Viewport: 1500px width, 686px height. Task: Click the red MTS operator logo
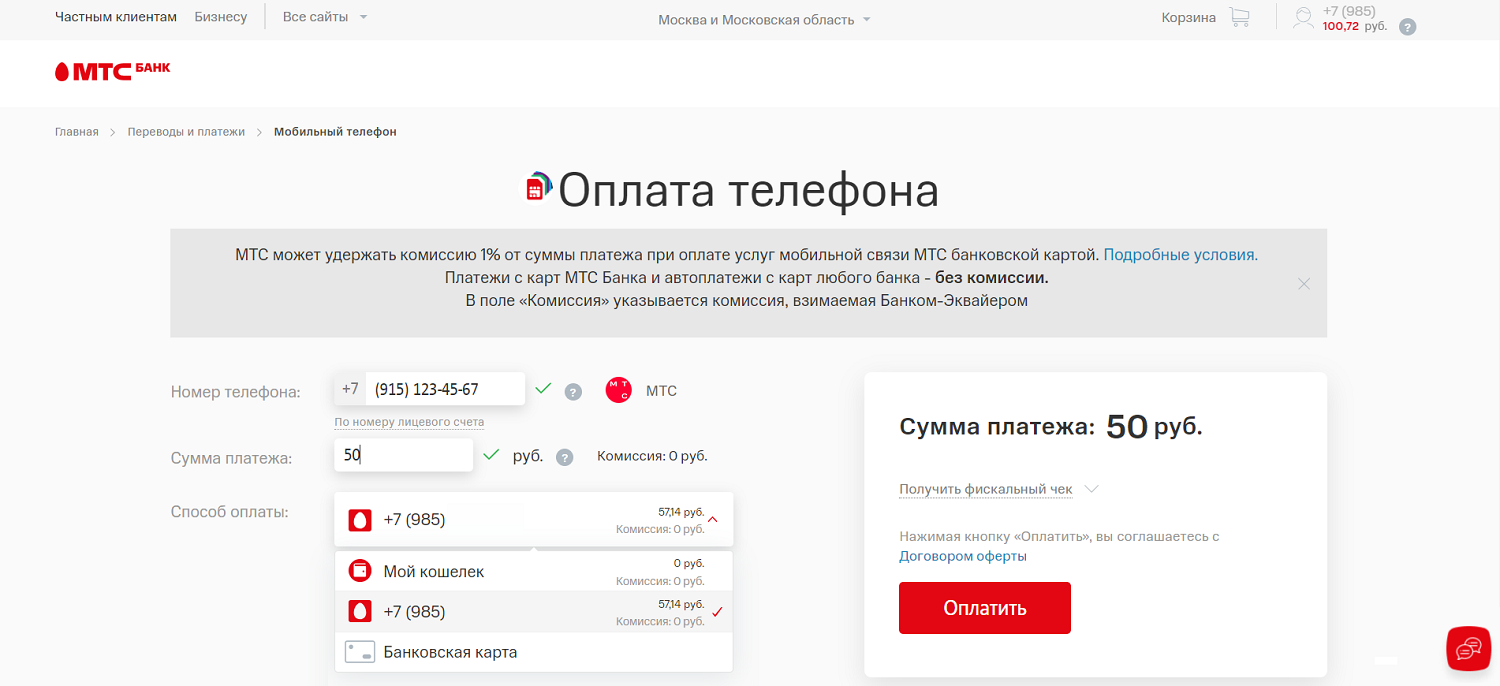tap(619, 390)
